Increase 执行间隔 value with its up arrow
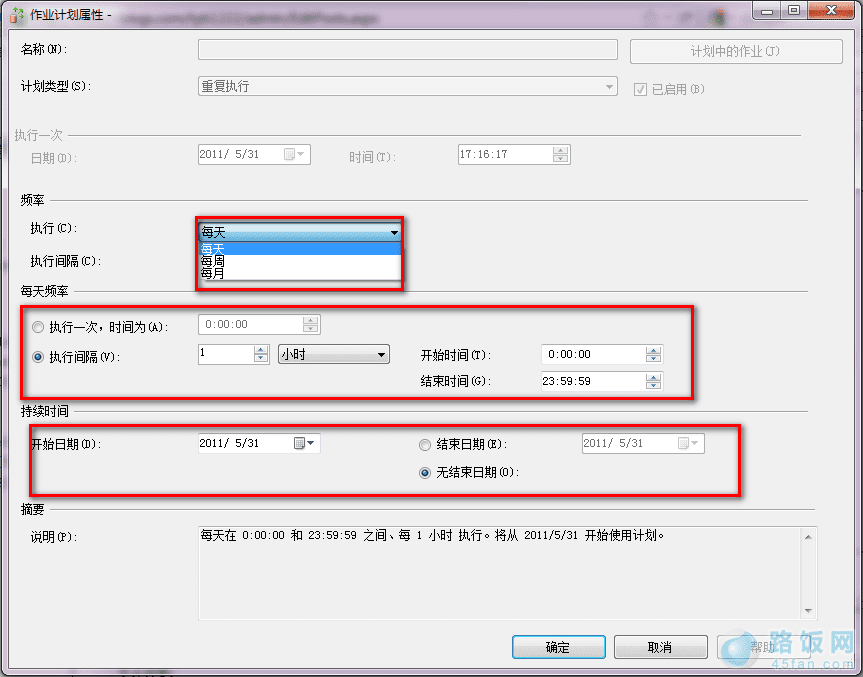 coord(261,348)
